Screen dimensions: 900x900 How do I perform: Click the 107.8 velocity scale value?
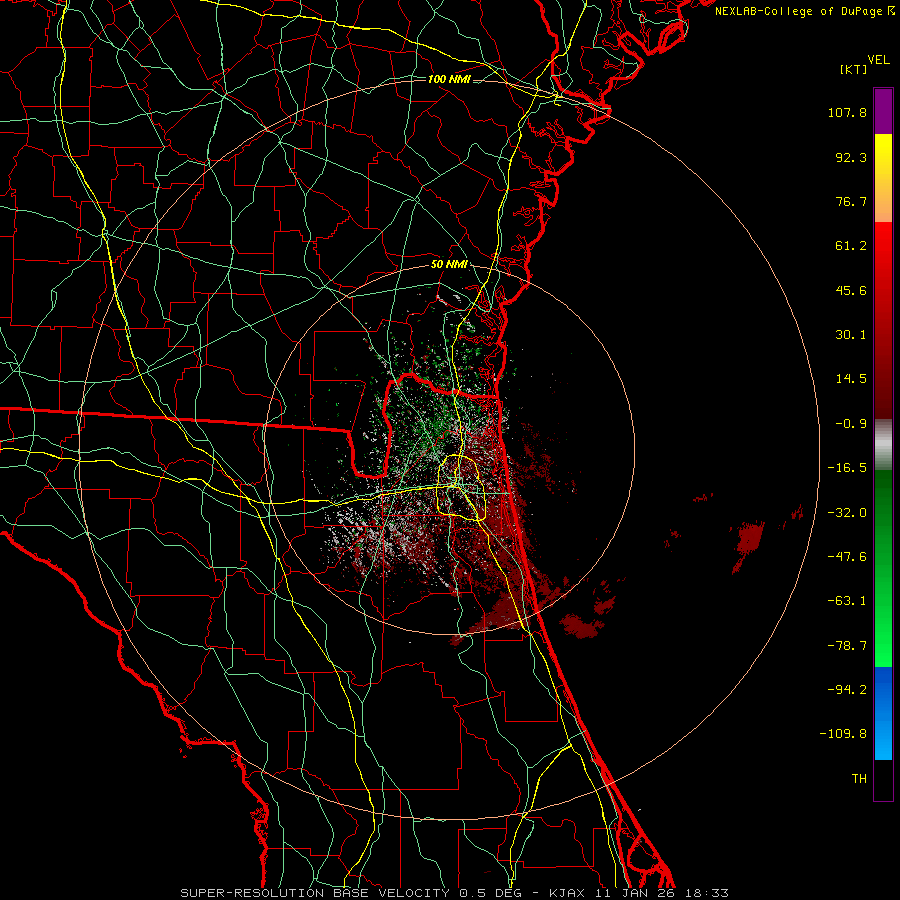pyautogui.click(x=847, y=112)
